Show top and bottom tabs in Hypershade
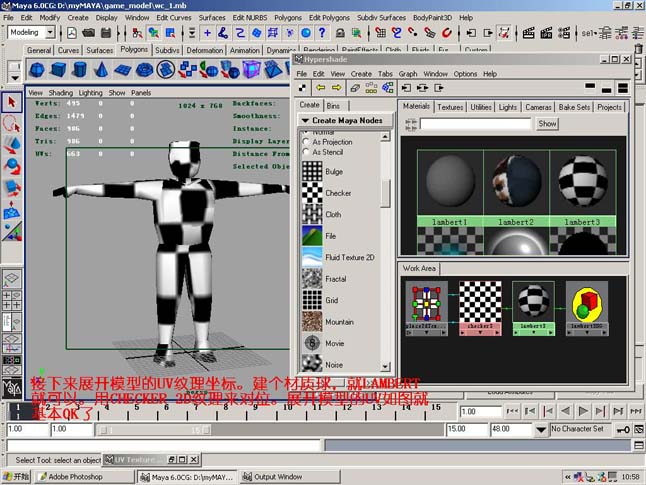646x485 pixels. click(623, 88)
